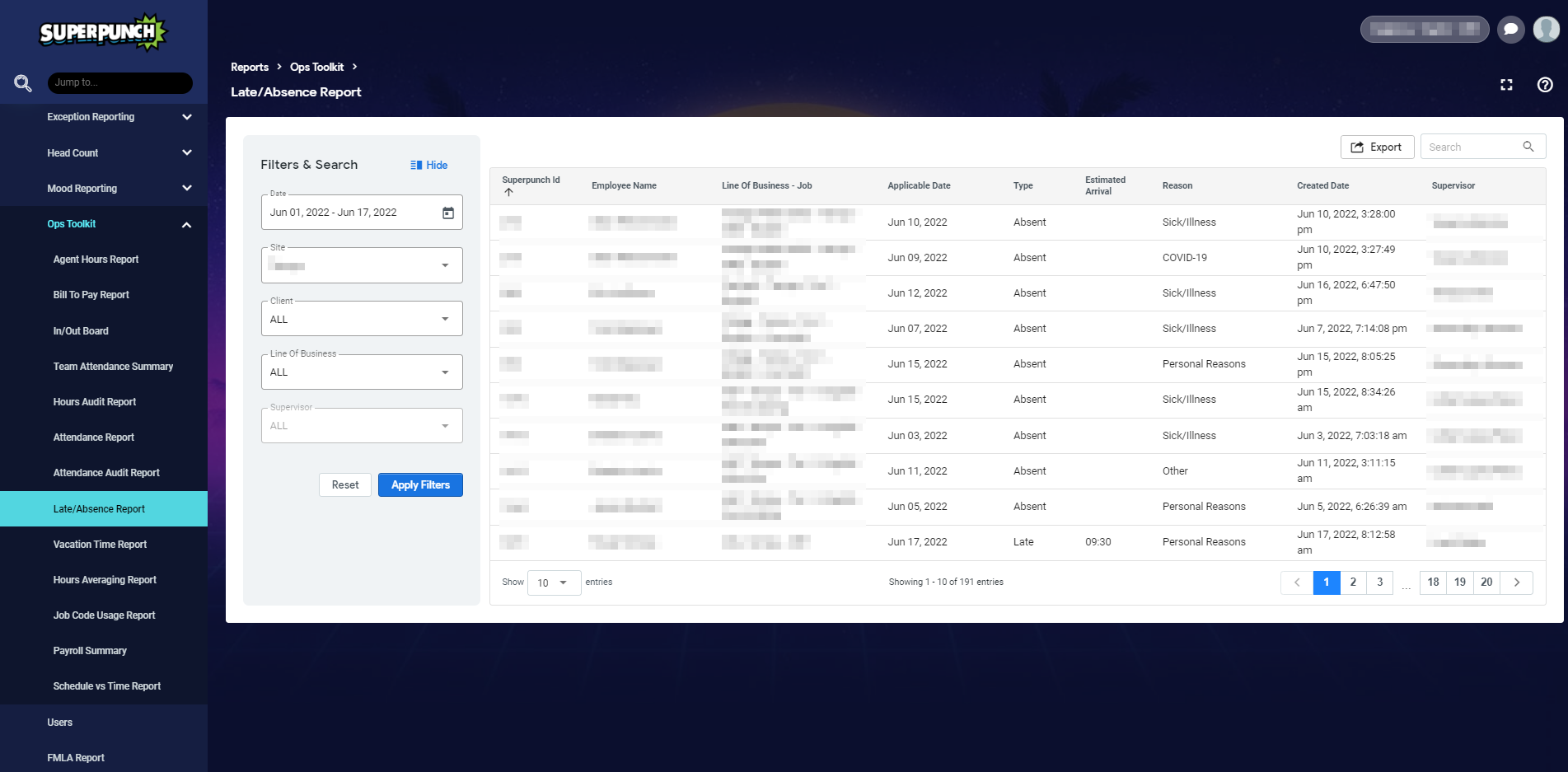Click the date range field
Screen dimensions: 1568x772
point(362,213)
